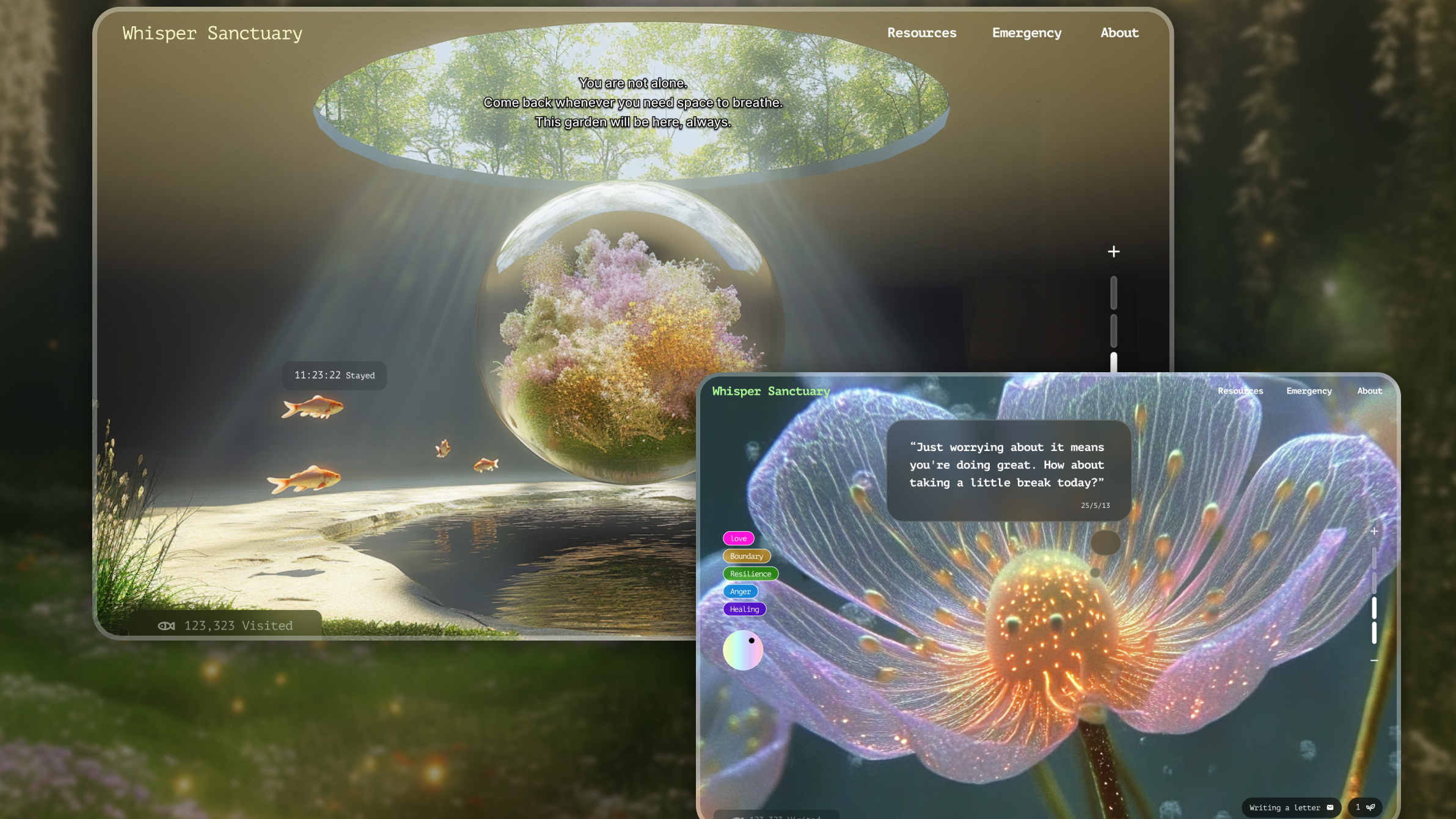Click the 25/5/13 date on quote card
This screenshot has width=1456, height=819.
[1095, 505]
